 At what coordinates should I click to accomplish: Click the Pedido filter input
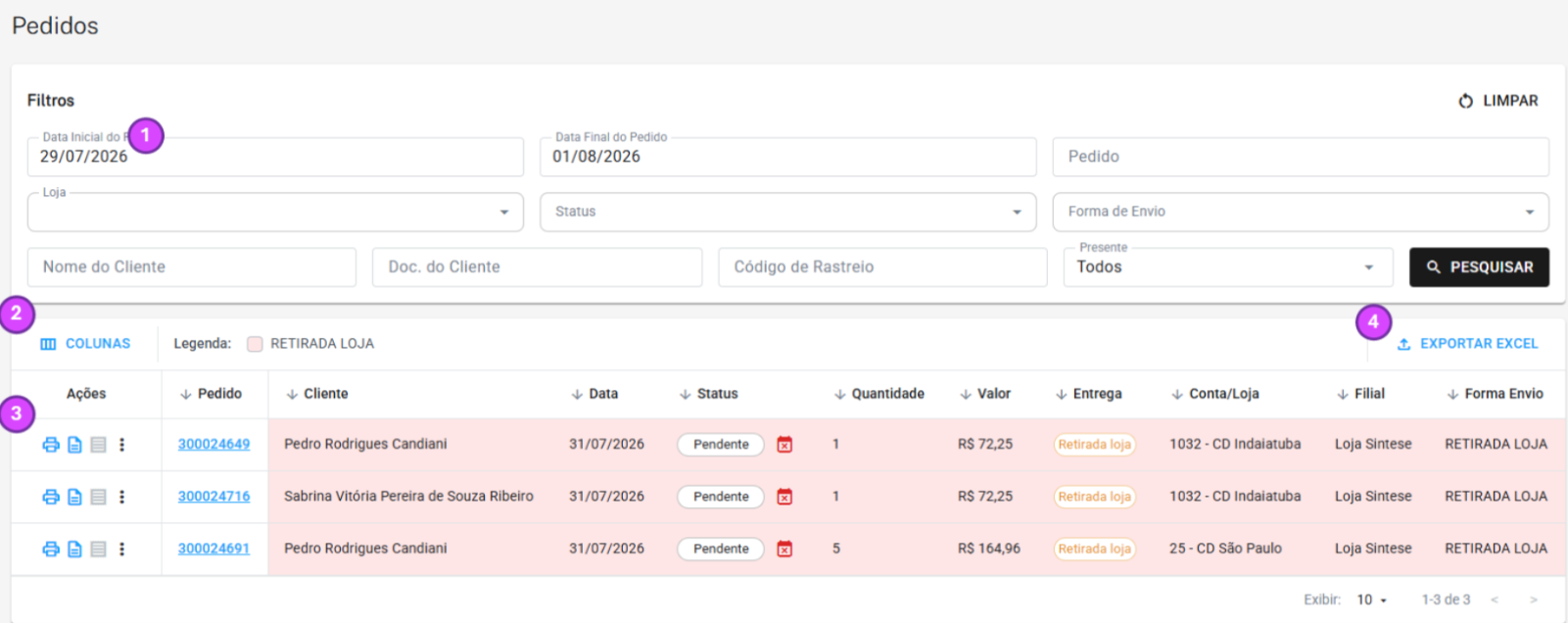pos(1301,157)
